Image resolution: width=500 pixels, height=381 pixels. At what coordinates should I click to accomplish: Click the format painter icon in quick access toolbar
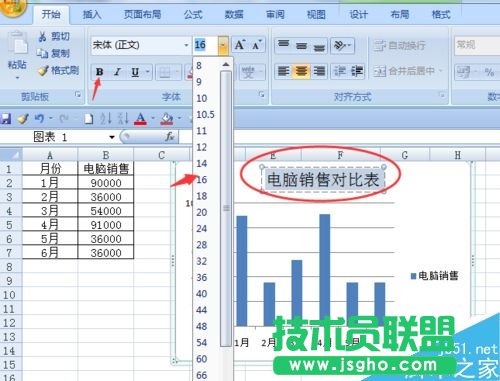pos(23,119)
